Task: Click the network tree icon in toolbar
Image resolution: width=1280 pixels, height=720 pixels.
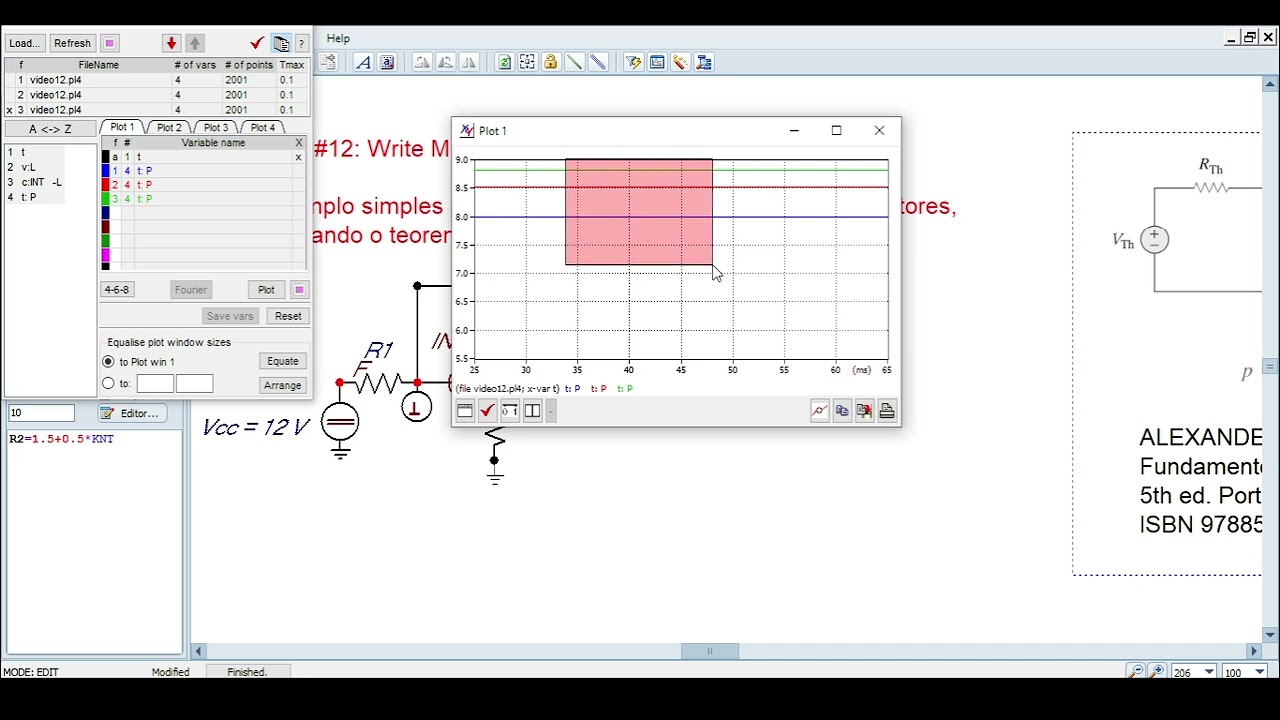Action: [x=704, y=62]
